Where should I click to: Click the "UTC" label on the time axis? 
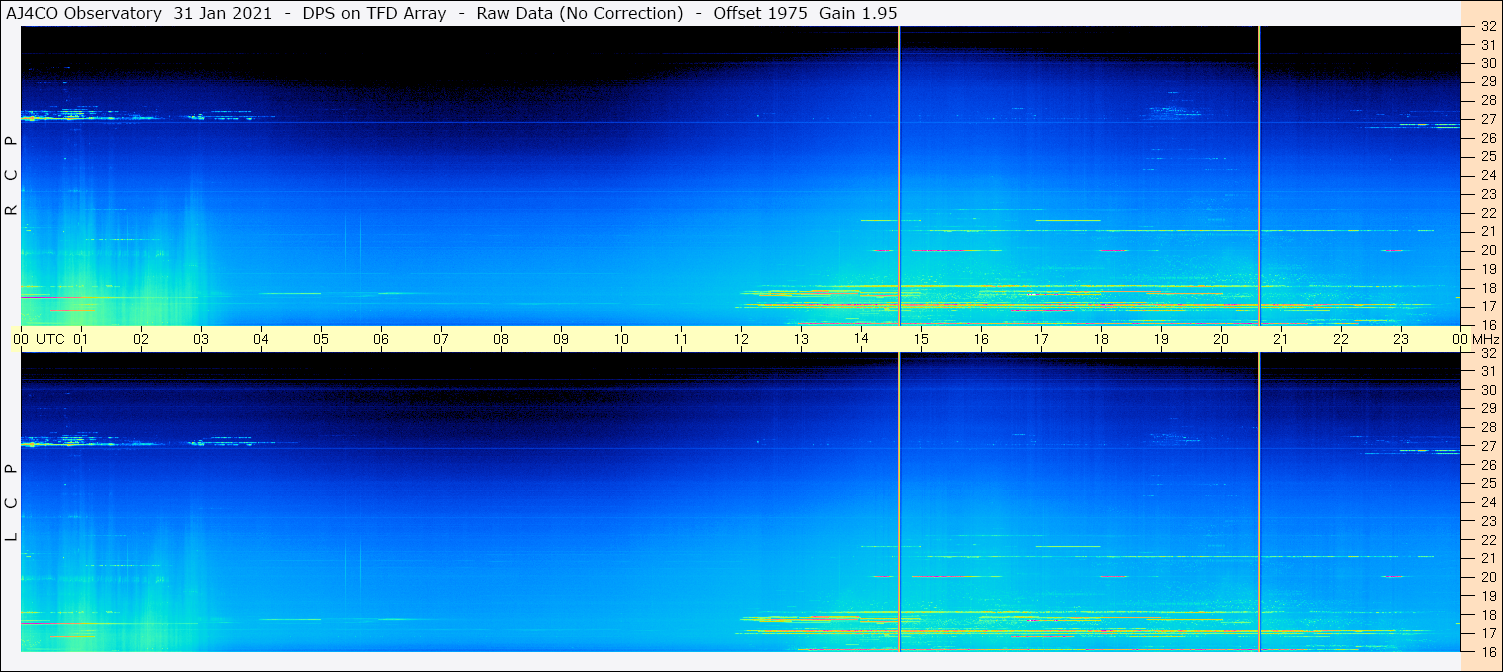(50, 339)
